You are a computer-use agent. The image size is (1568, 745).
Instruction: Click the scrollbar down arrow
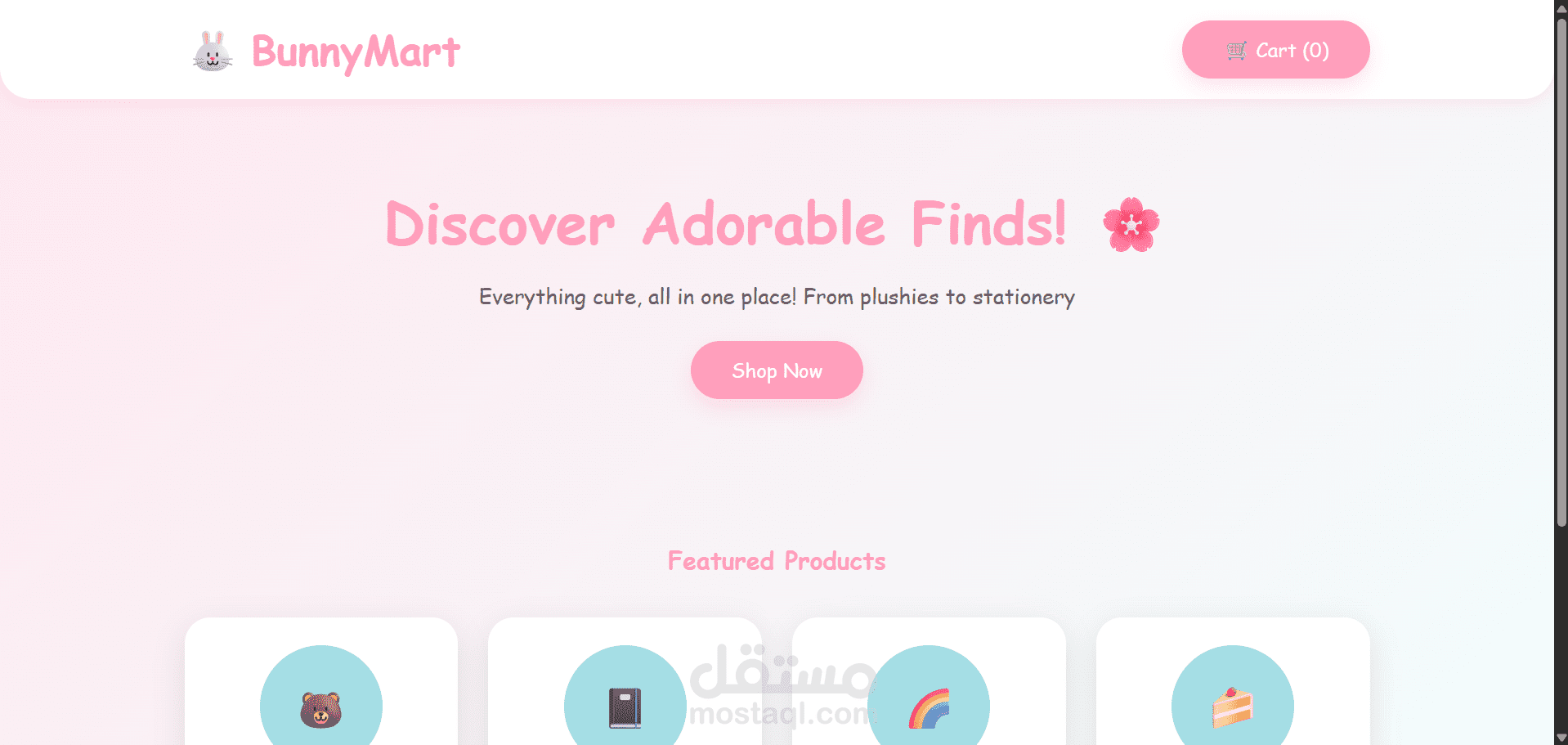pos(1561,737)
